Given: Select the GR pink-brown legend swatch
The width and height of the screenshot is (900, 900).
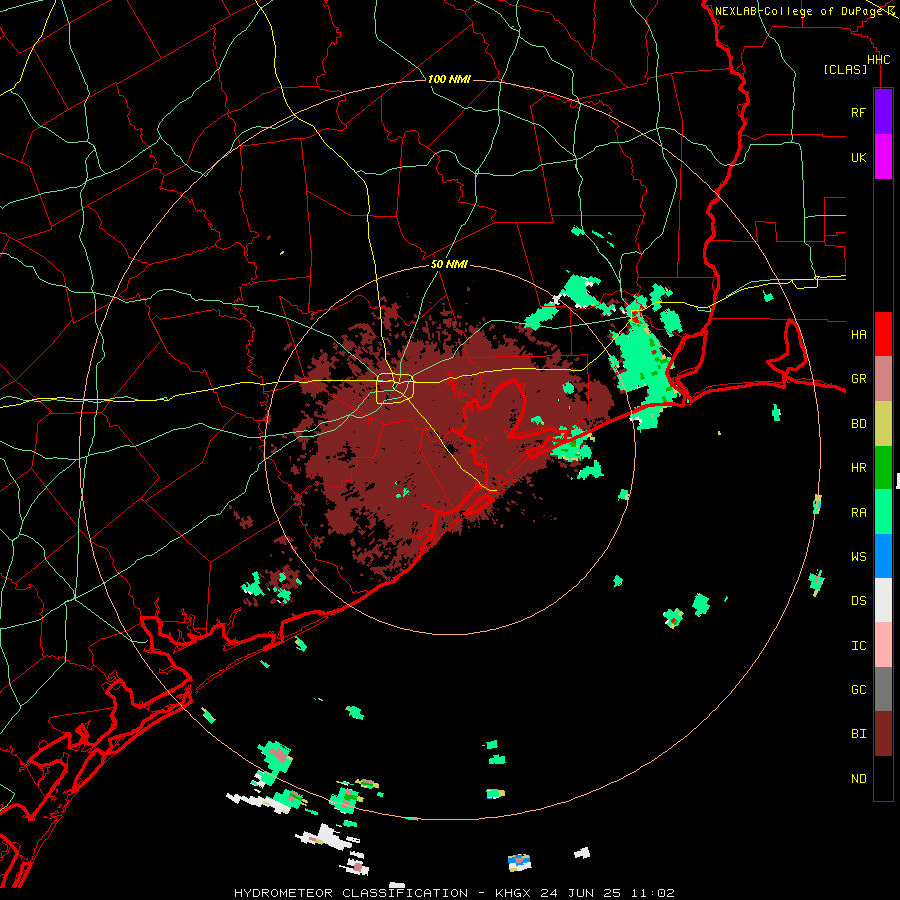Looking at the screenshot, I should (883, 379).
